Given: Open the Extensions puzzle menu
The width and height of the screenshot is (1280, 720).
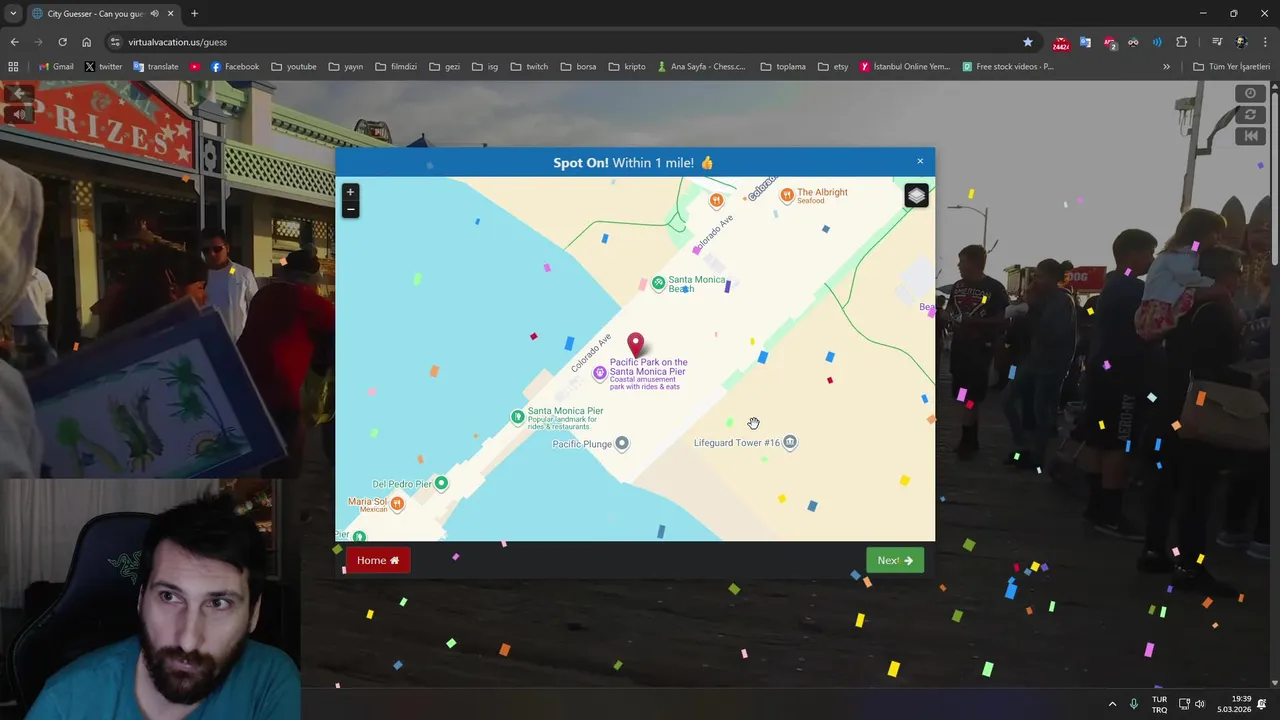Looking at the screenshot, I should coord(1181,42).
